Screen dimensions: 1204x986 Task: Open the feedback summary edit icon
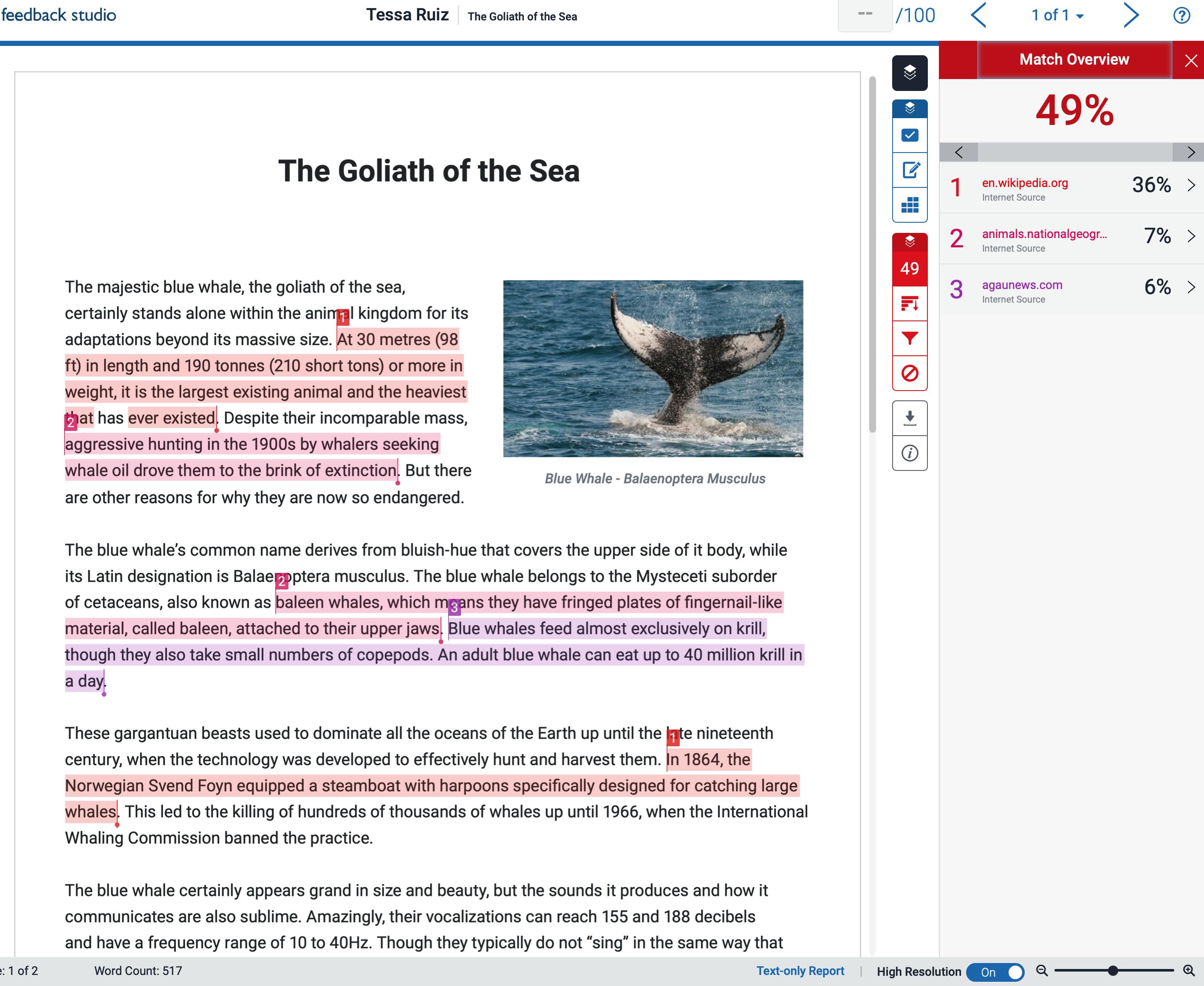pyautogui.click(x=910, y=170)
